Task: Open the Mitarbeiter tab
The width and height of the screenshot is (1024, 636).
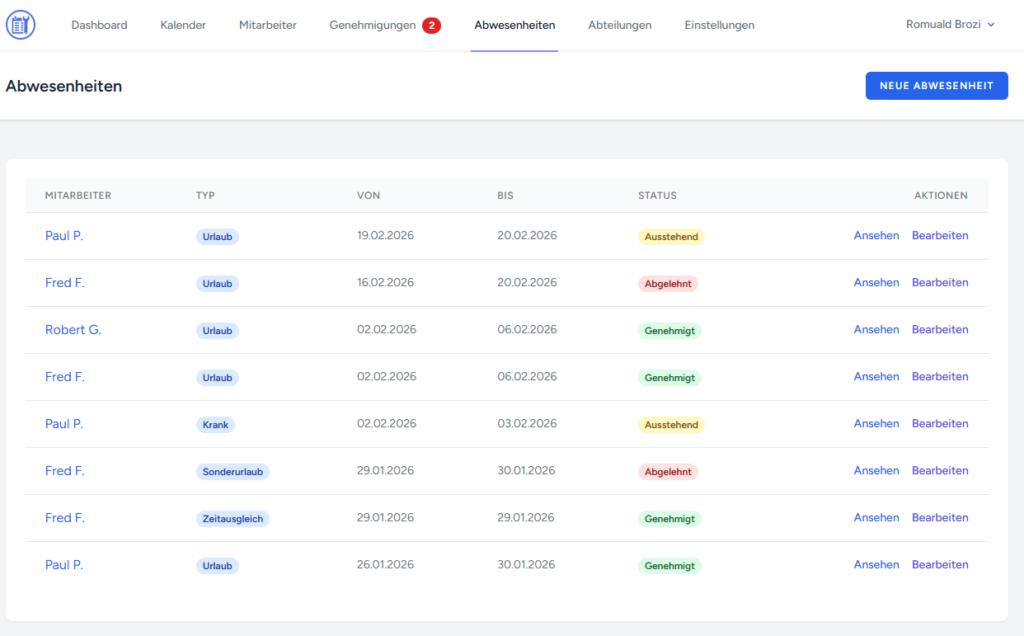Action: (267, 25)
